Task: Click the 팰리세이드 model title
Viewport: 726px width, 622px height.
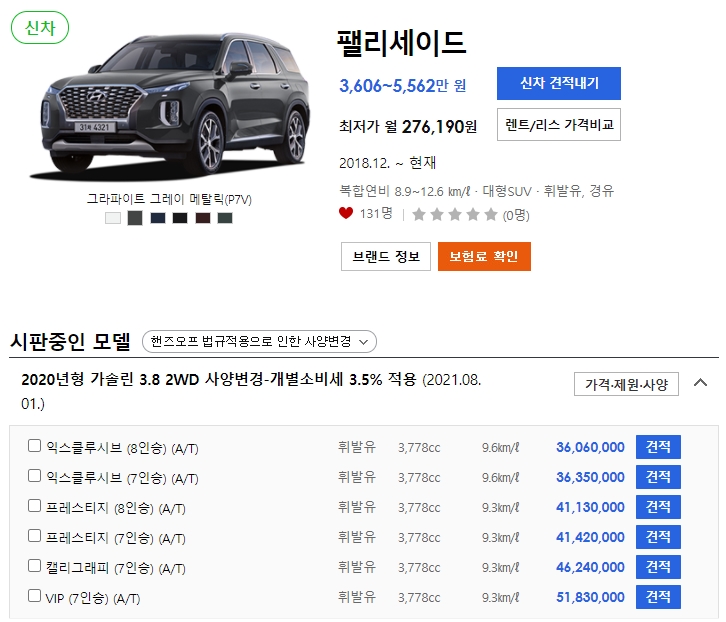Action: click(401, 43)
